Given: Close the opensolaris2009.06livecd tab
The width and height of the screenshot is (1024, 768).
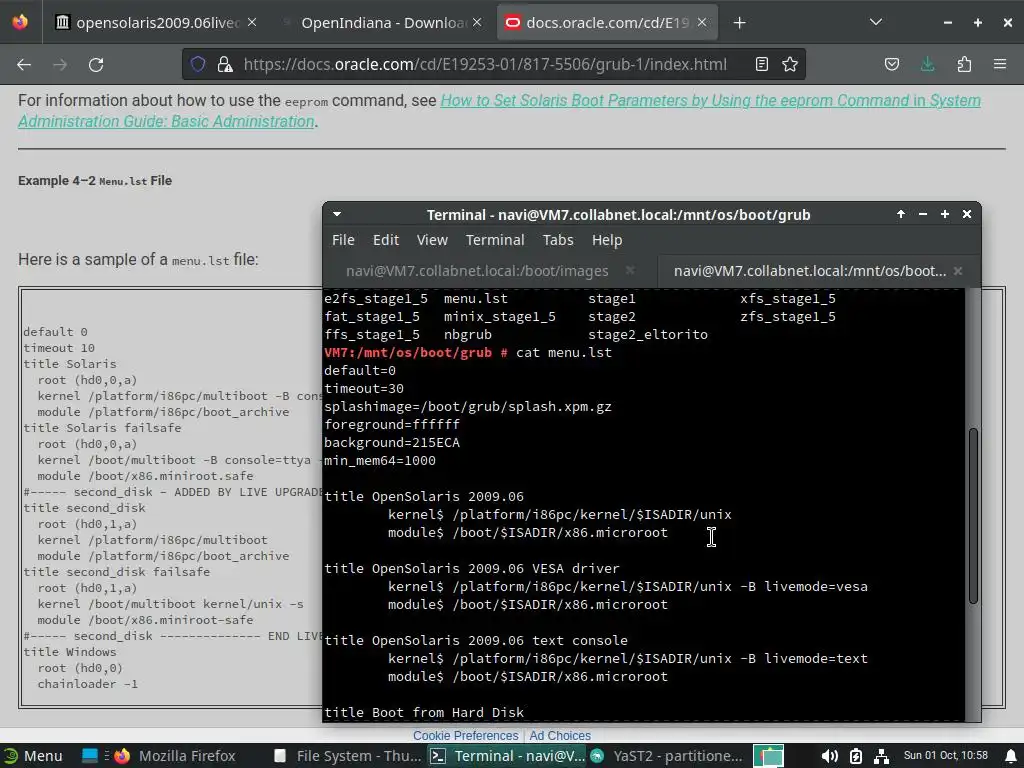Looking at the screenshot, I should click(x=252, y=22).
